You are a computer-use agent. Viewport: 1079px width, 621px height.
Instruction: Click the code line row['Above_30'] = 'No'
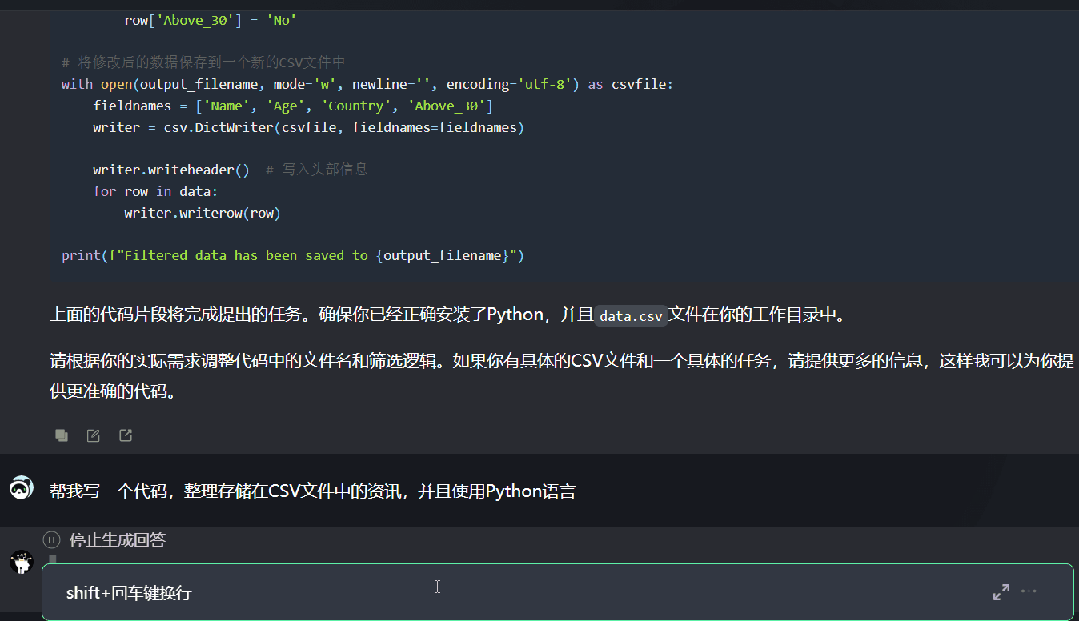(x=210, y=21)
